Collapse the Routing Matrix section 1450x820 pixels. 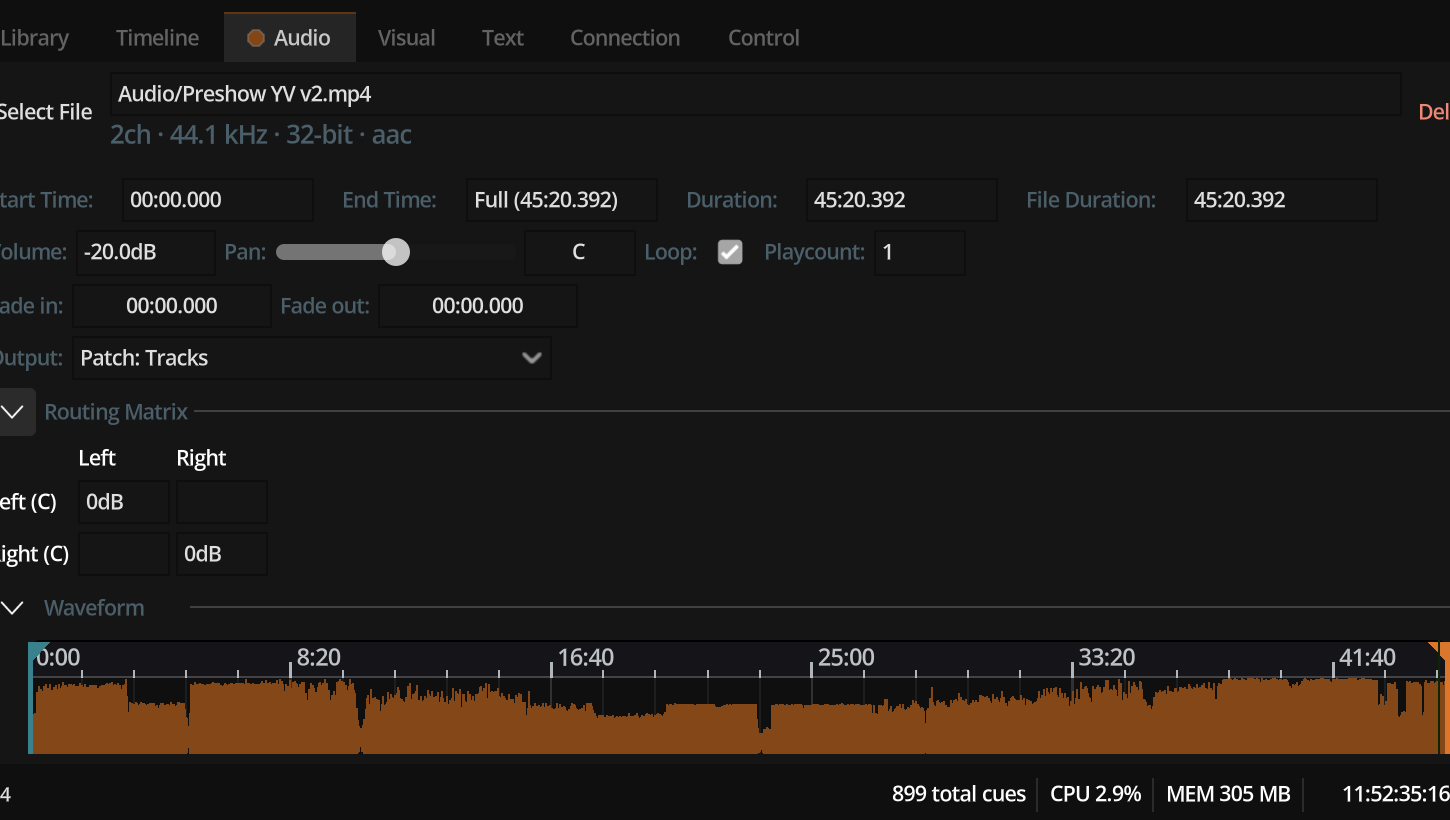[13, 412]
